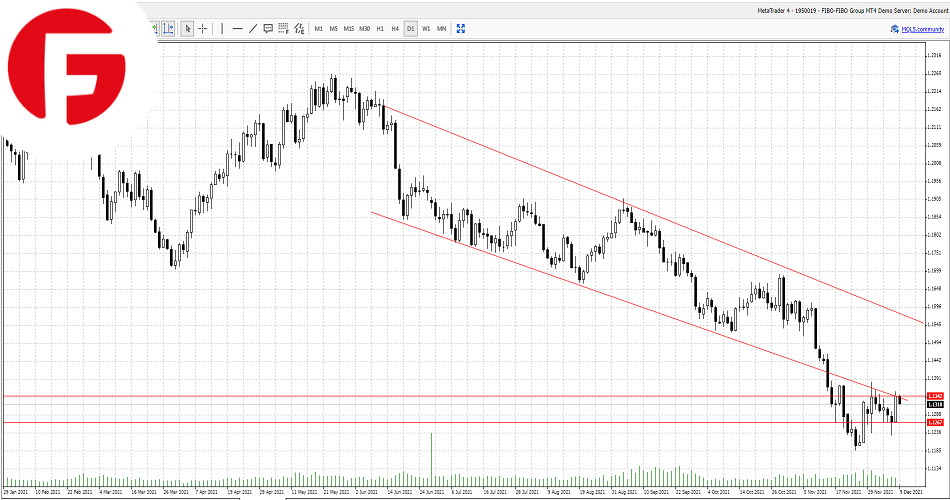Screen dimensions: 950x500
Task: Activate the crosshair tool
Action: (203, 29)
